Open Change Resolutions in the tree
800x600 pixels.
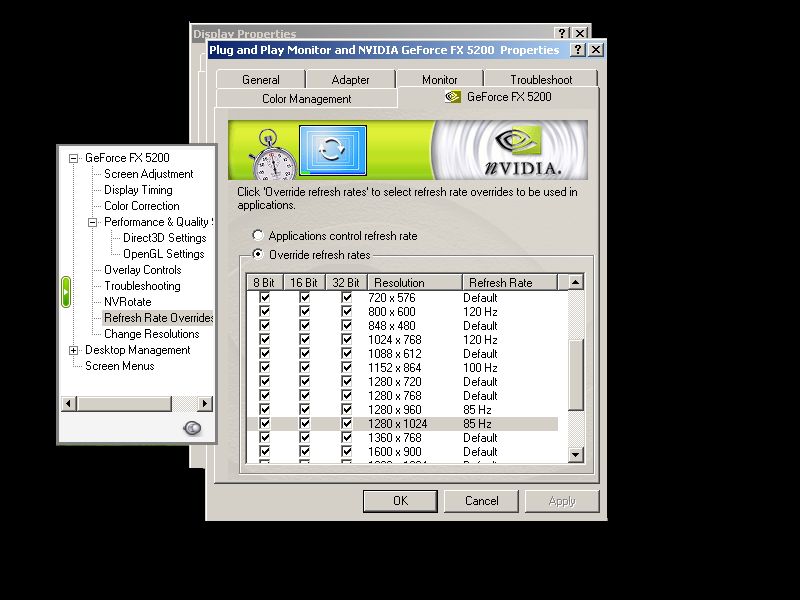tap(152, 334)
